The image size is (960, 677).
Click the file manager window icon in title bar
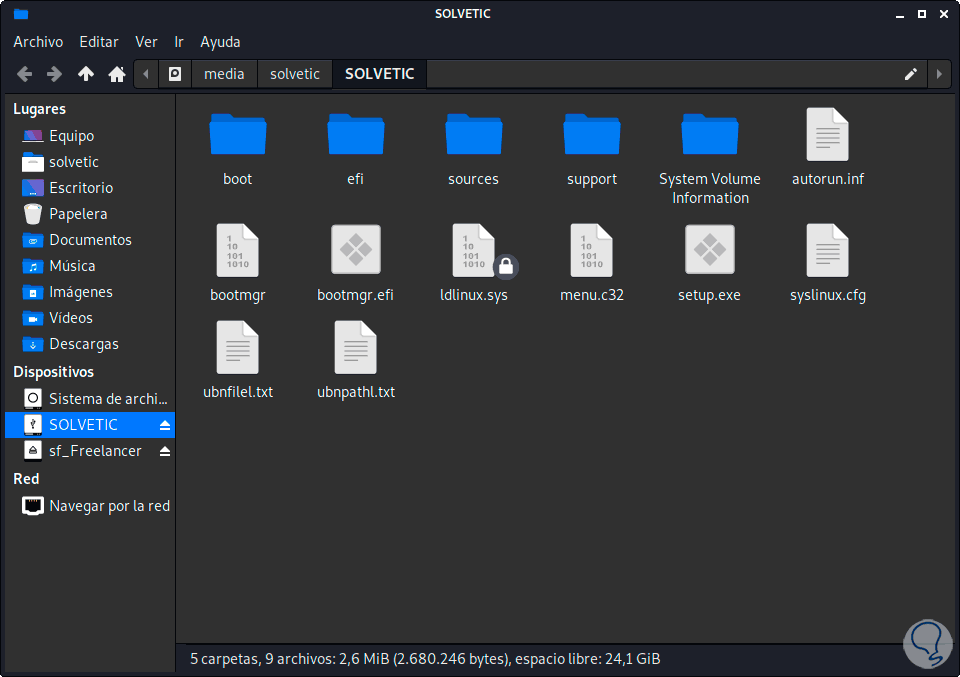[x=21, y=13]
